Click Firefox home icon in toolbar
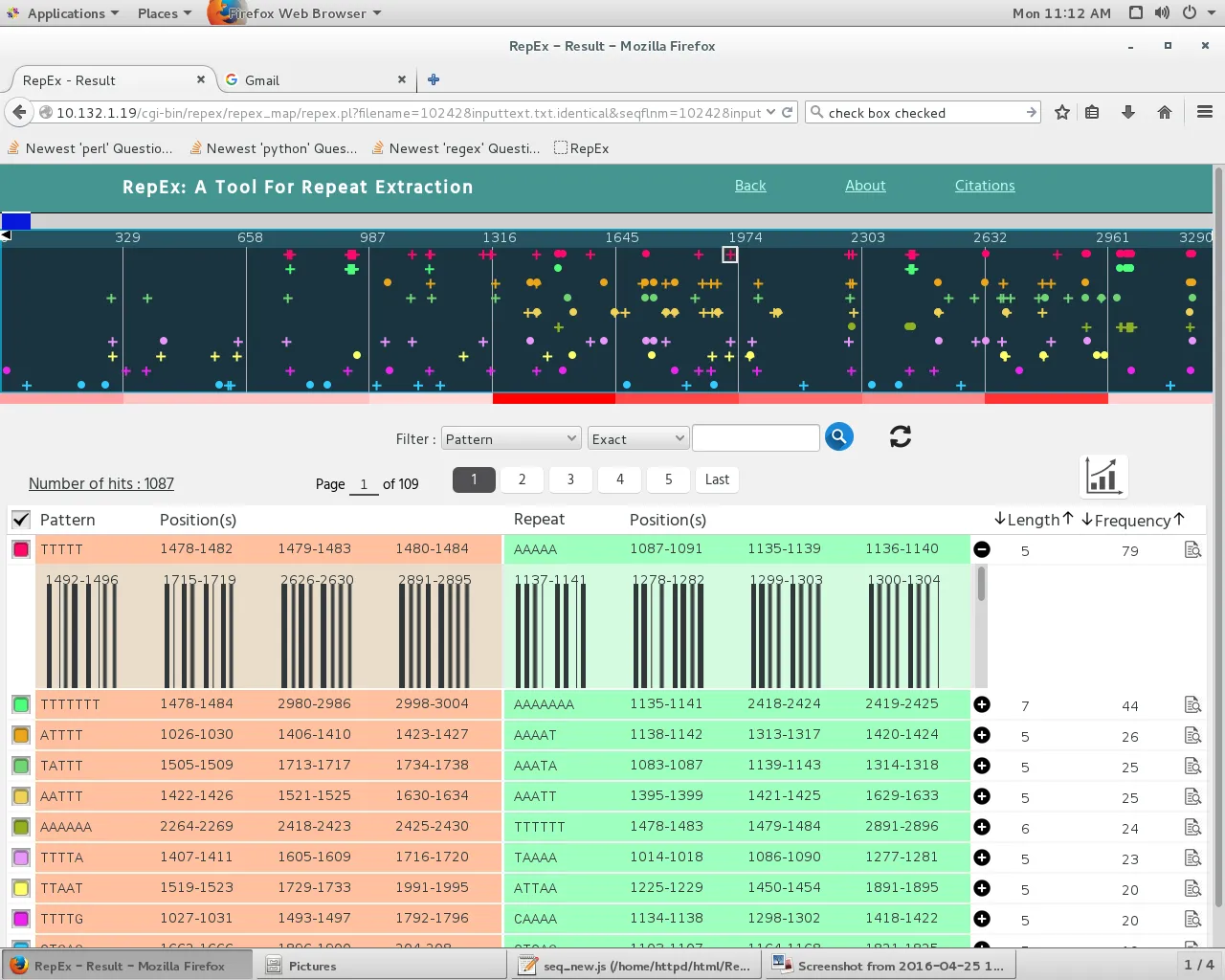This screenshot has height=980, width=1225. tap(1165, 113)
